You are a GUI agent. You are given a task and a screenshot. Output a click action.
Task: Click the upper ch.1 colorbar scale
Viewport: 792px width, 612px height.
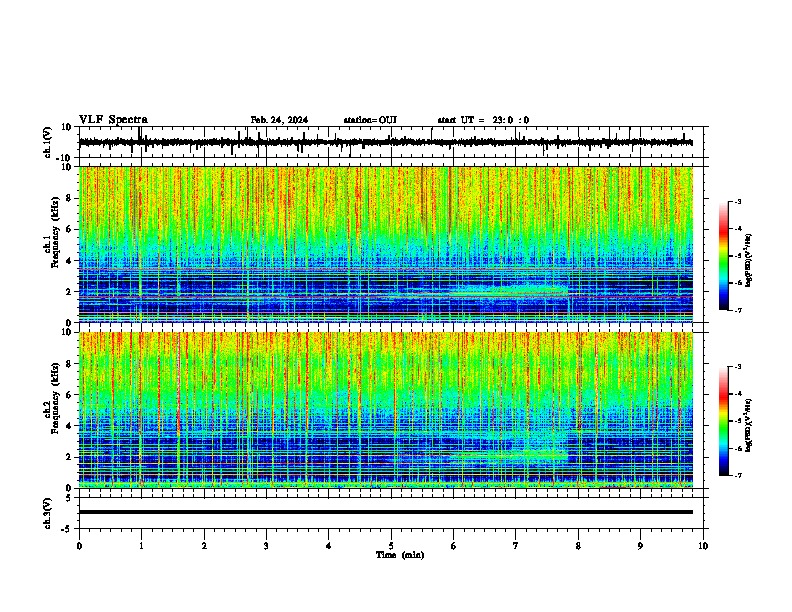click(724, 256)
